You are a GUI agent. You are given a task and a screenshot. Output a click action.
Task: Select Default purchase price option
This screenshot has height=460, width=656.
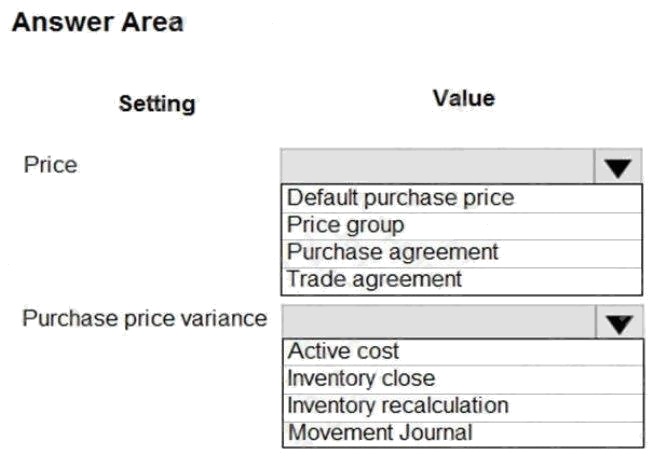pos(400,198)
